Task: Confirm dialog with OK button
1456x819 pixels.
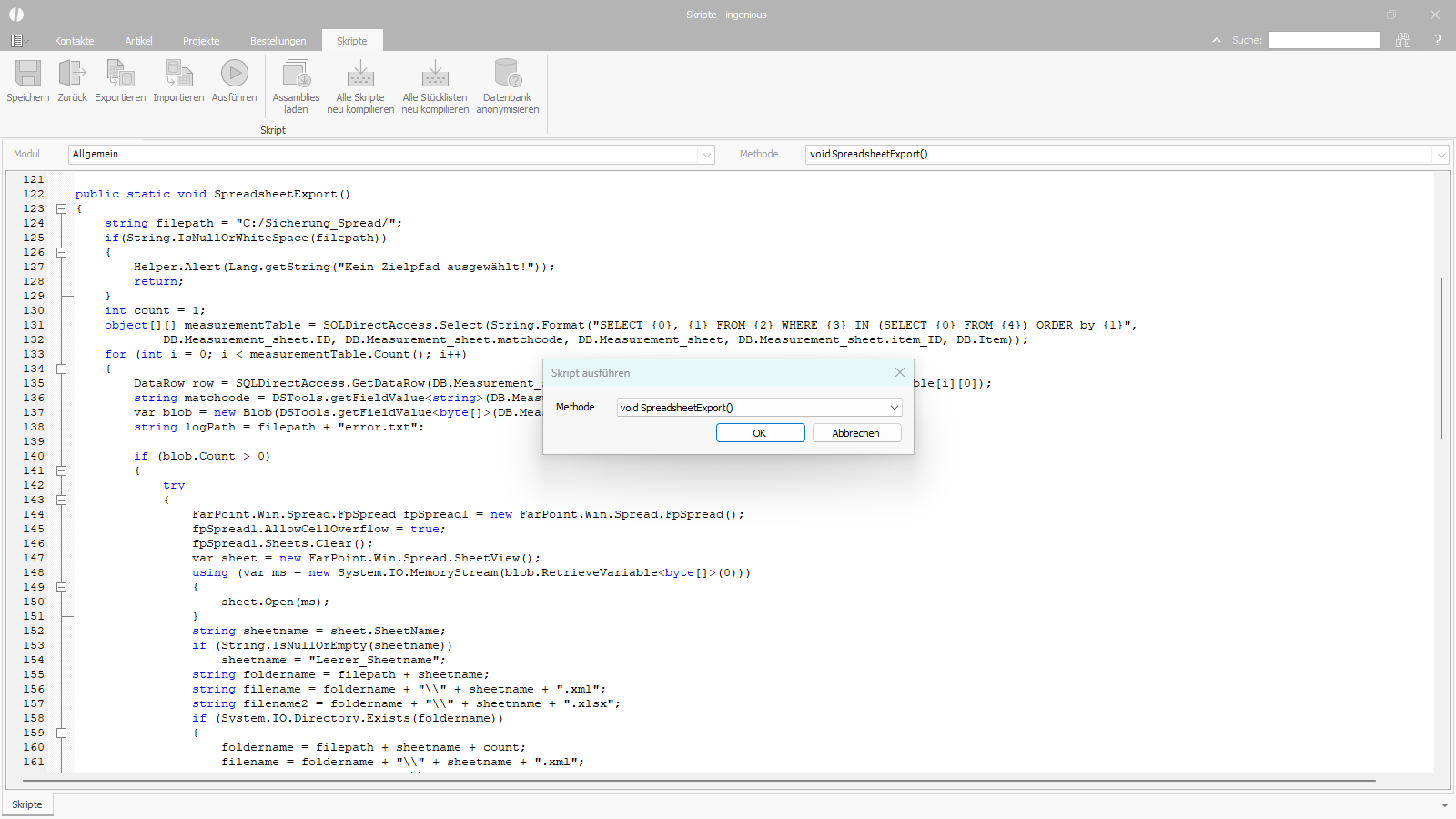Action: tap(760, 433)
